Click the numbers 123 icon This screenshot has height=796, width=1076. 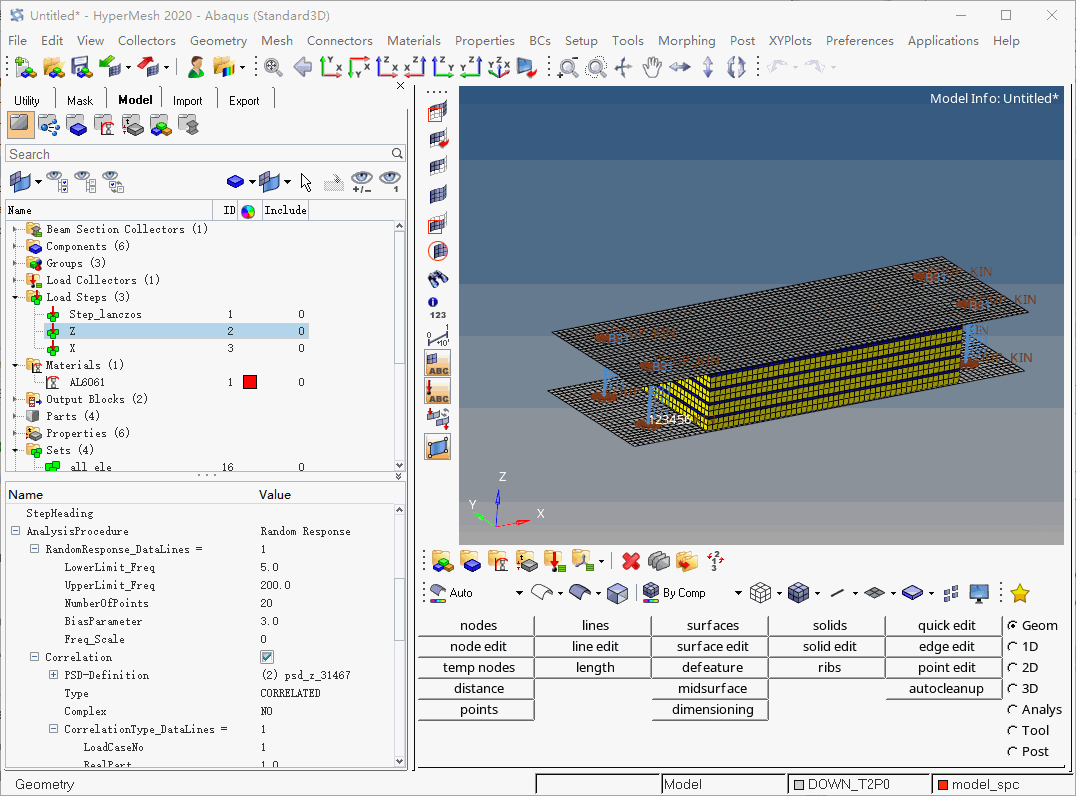(x=438, y=307)
